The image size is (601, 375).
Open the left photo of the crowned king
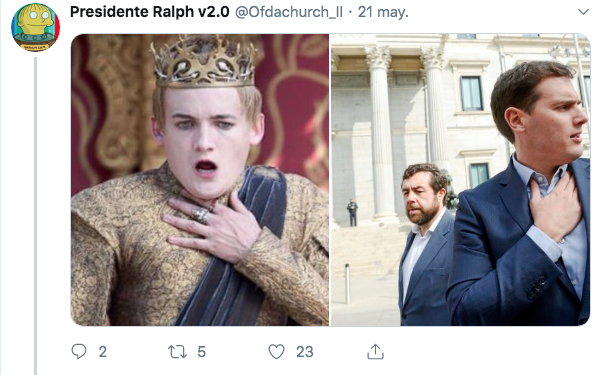(x=200, y=180)
